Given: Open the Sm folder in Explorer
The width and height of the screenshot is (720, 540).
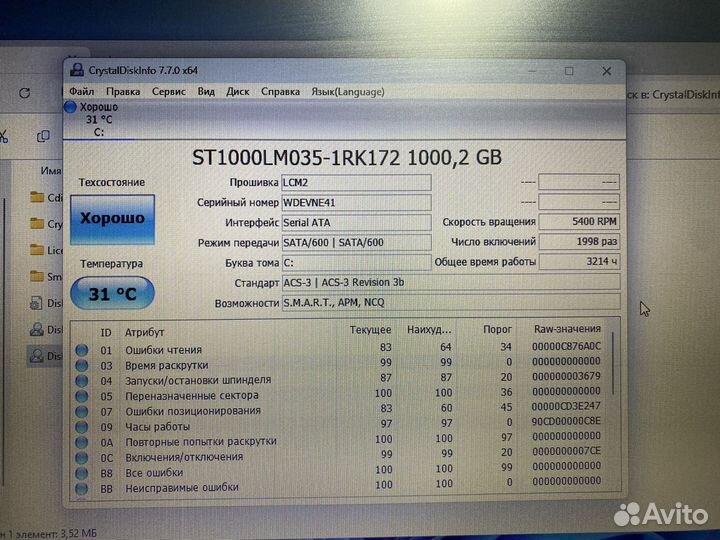Looking at the screenshot, I should pyautogui.click(x=46, y=276).
